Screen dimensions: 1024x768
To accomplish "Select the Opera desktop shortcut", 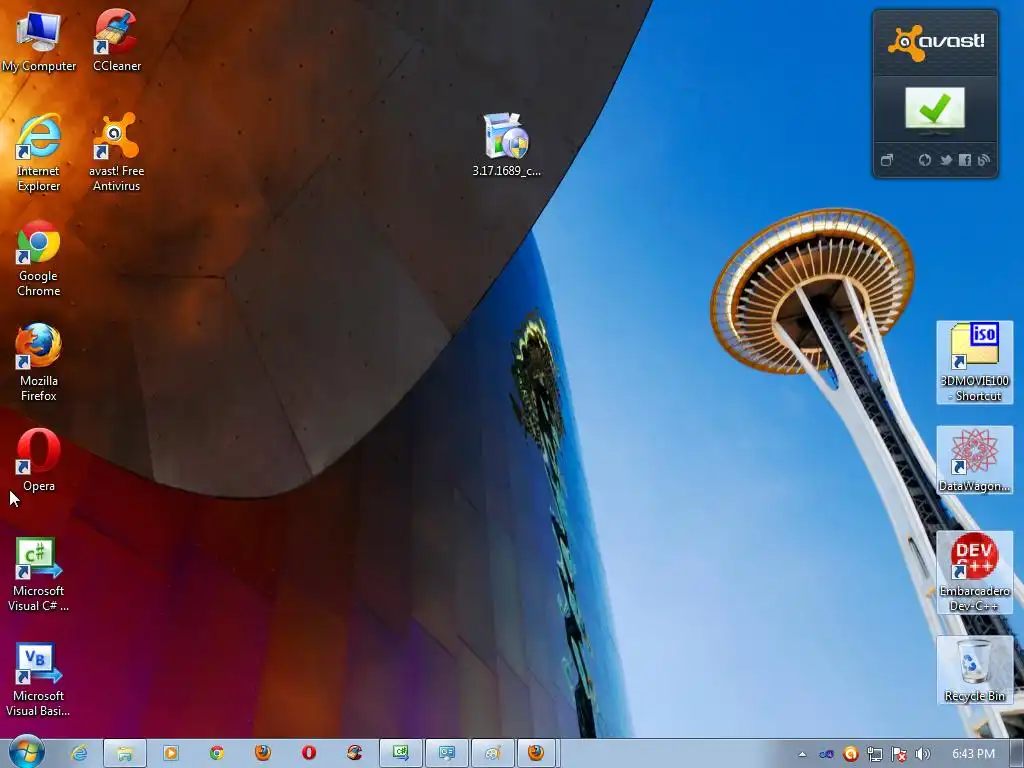I will (39, 460).
